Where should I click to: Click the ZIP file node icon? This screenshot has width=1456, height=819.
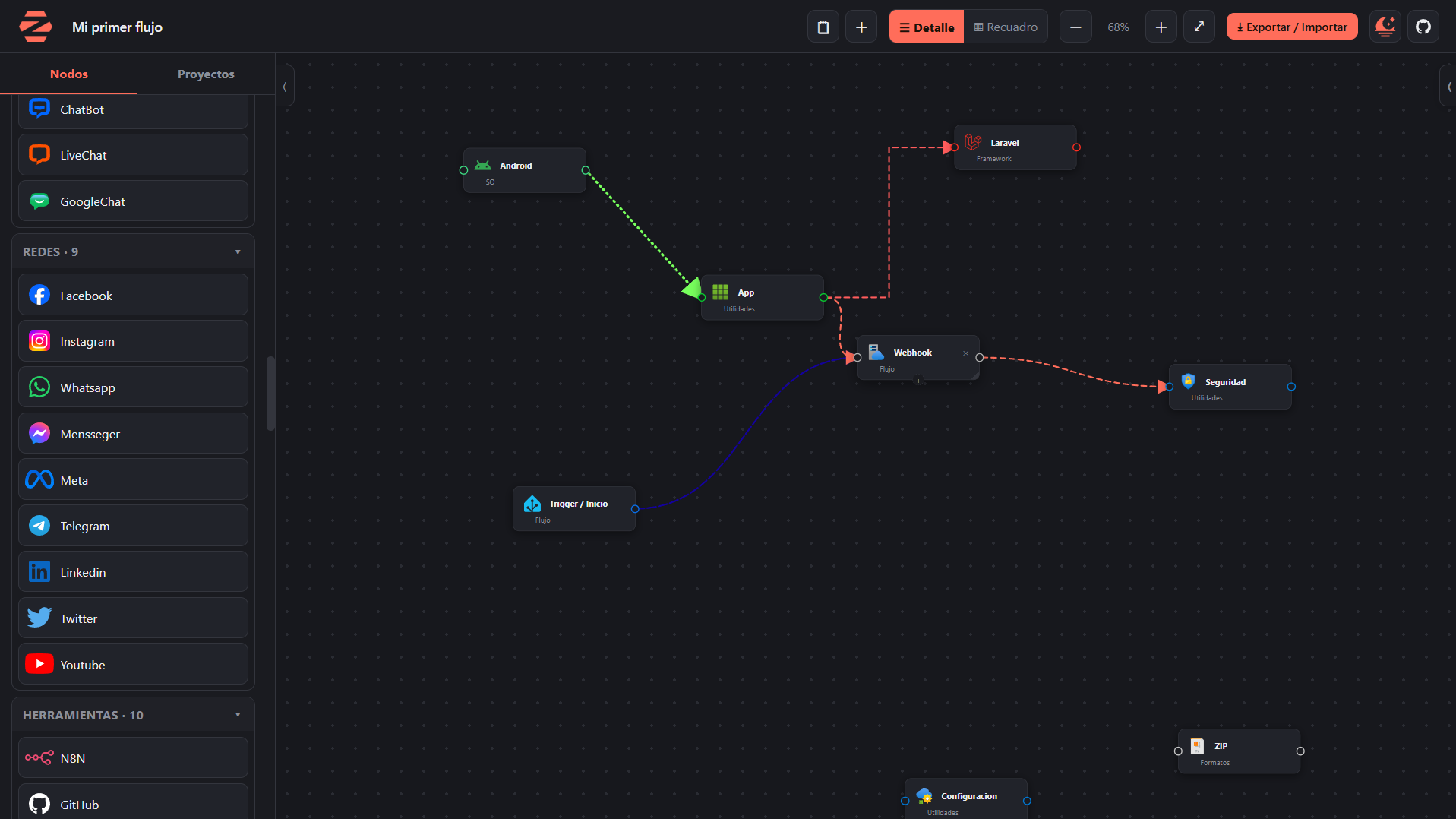(x=1198, y=746)
